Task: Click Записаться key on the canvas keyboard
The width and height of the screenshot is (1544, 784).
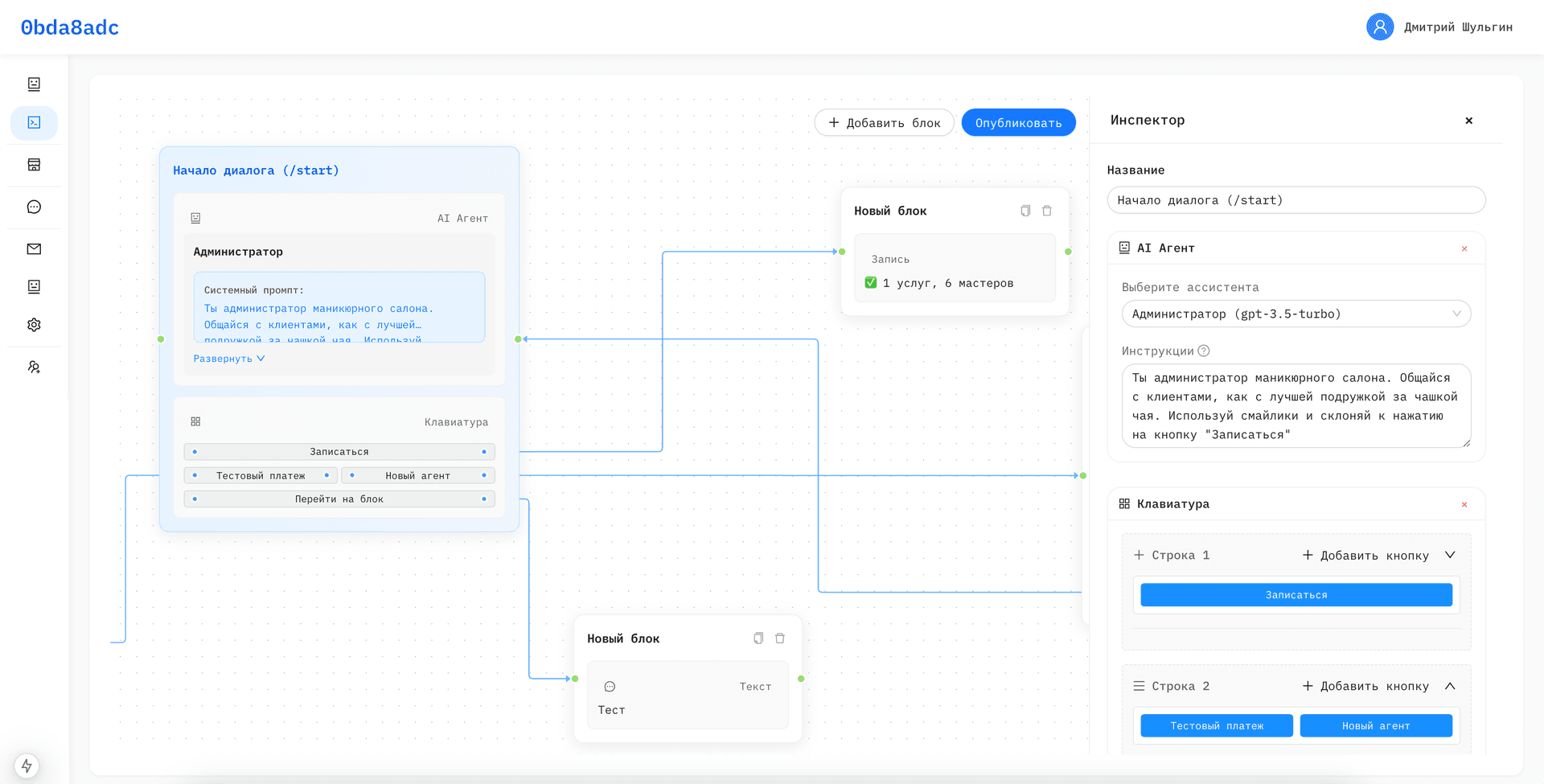Action: (339, 452)
